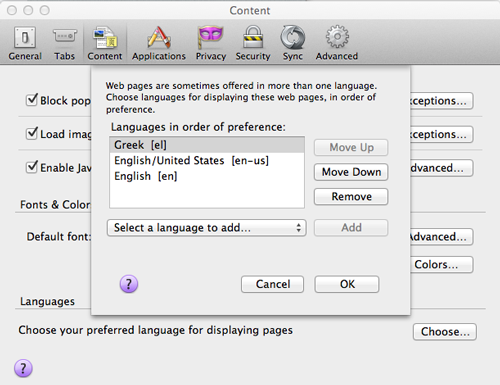
Task: Select English/United States [en-us] in list
Action: [x=207, y=161]
